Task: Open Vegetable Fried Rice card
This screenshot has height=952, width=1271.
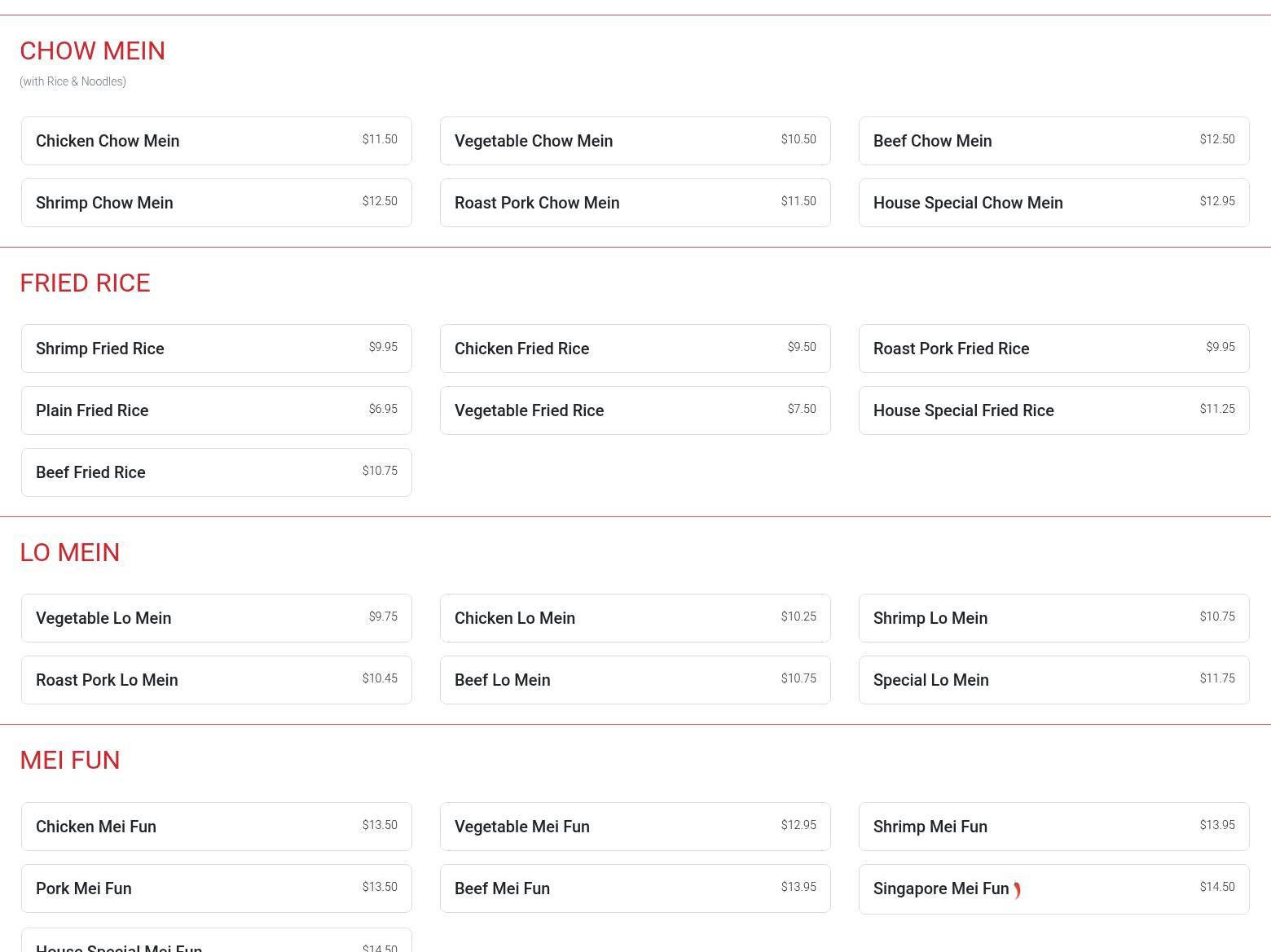Action: pos(635,410)
